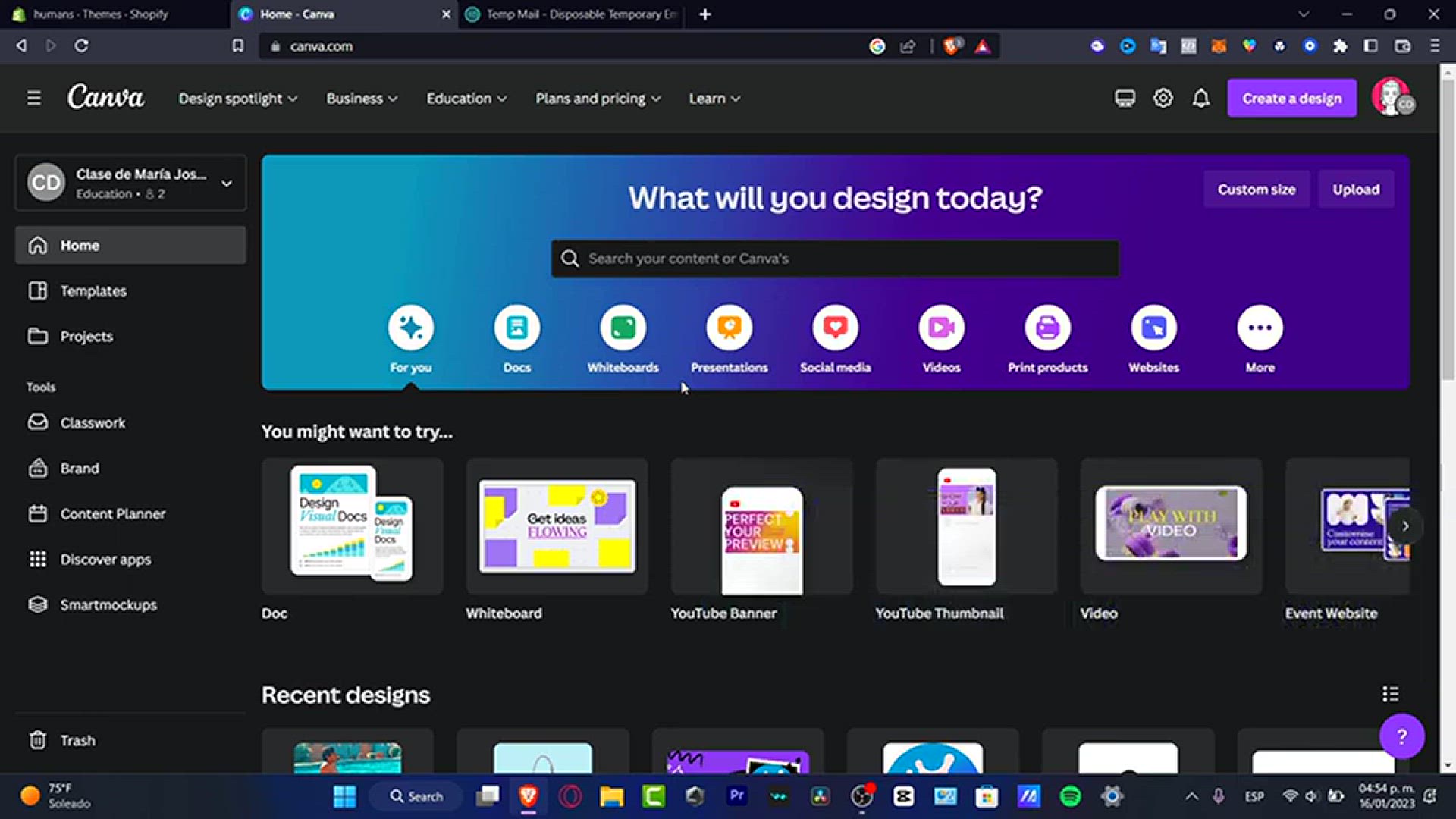Click the Canva search content field
The height and width of the screenshot is (819, 1456).
(835, 259)
